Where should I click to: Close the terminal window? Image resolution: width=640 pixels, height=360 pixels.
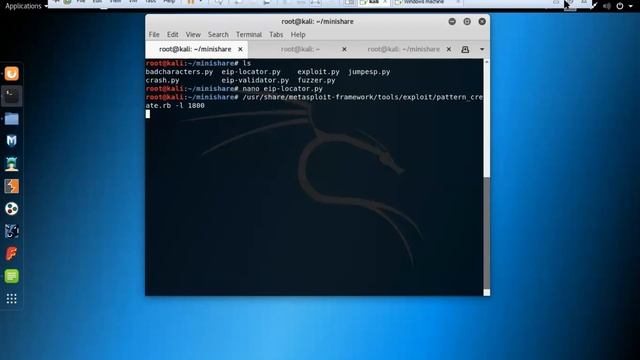click(482, 21)
